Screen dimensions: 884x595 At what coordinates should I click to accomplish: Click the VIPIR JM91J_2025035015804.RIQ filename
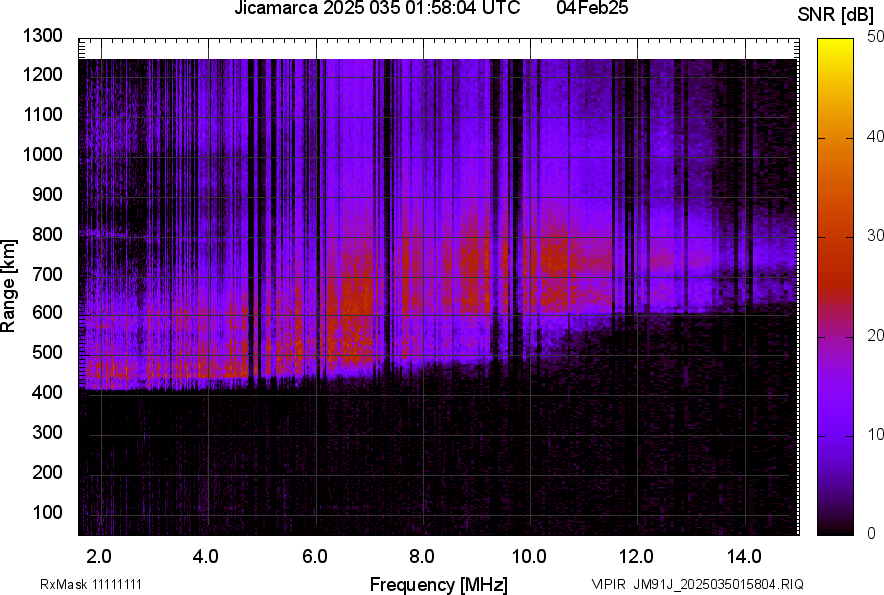(x=697, y=584)
